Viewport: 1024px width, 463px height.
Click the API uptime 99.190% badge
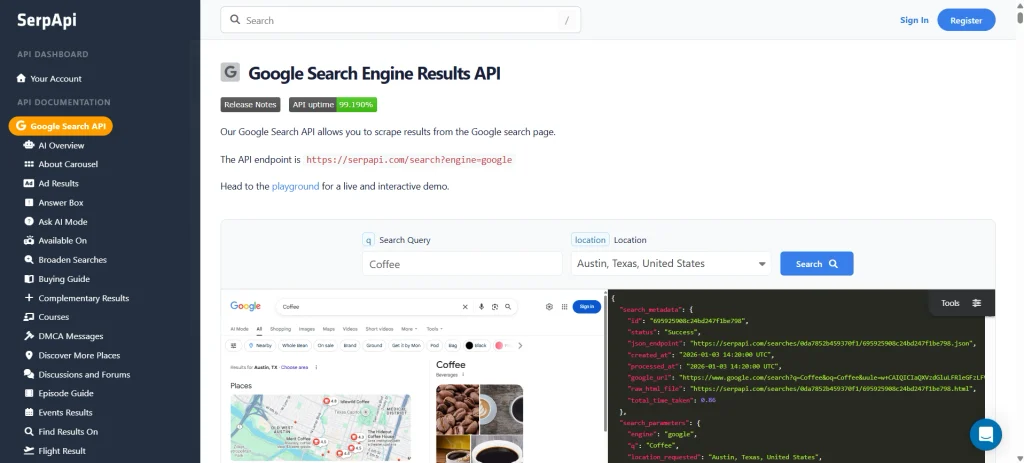point(333,104)
